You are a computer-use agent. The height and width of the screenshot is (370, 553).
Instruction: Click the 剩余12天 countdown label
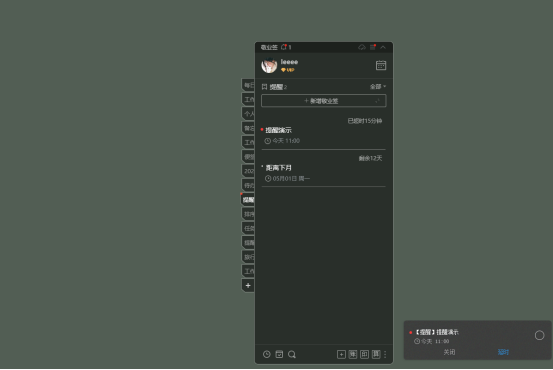(370, 158)
